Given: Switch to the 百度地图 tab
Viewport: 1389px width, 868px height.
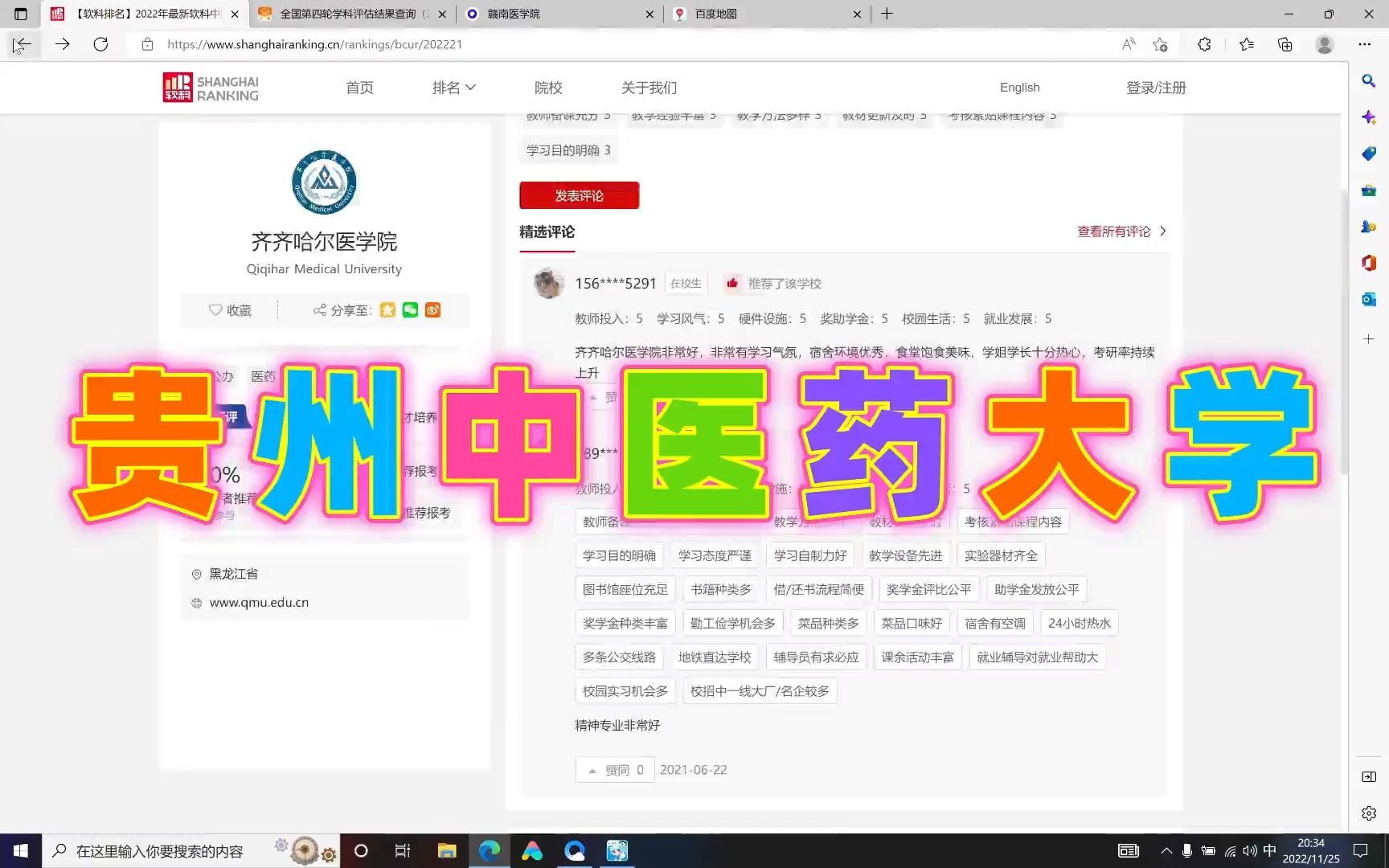Looking at the screenshot, I should click(x=767, y=14).
